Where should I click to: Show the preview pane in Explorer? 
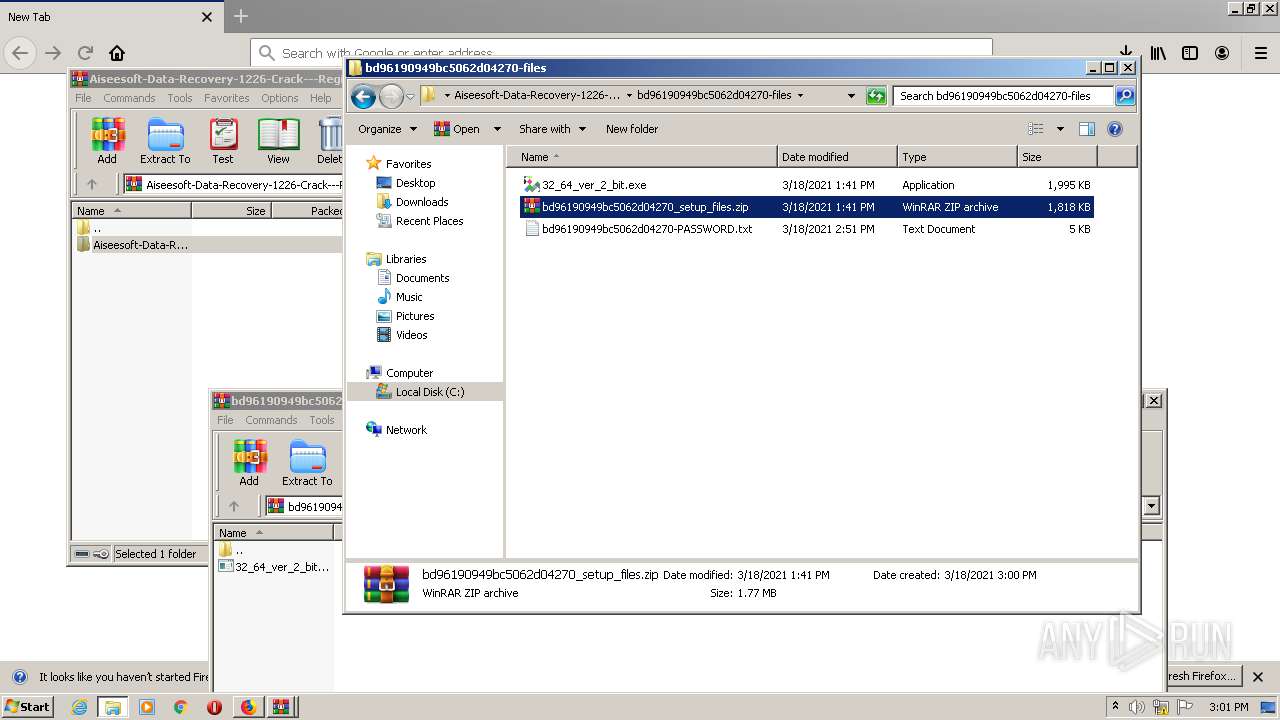tap(1087, 129)
